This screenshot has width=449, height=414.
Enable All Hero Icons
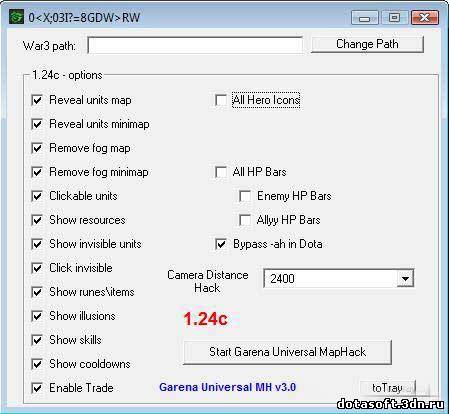click(221, 100)
